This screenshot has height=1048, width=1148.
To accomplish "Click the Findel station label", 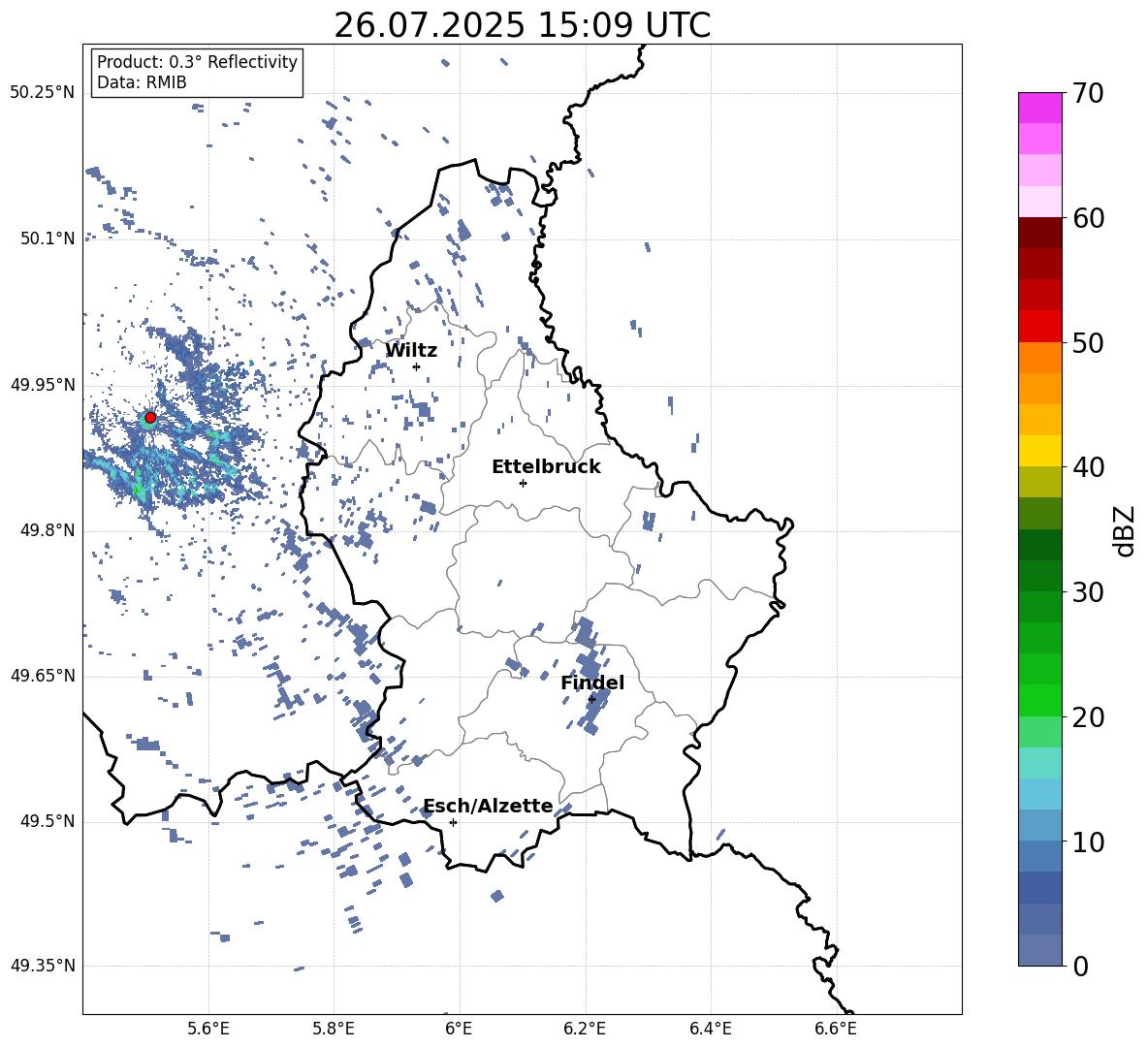I will [592, 683].
